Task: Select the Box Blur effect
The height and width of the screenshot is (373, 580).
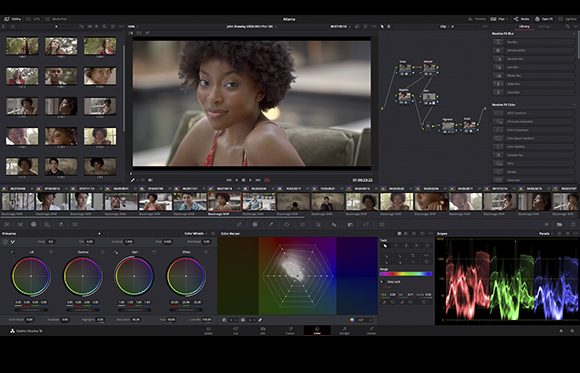Action: (x=533, y=42)
